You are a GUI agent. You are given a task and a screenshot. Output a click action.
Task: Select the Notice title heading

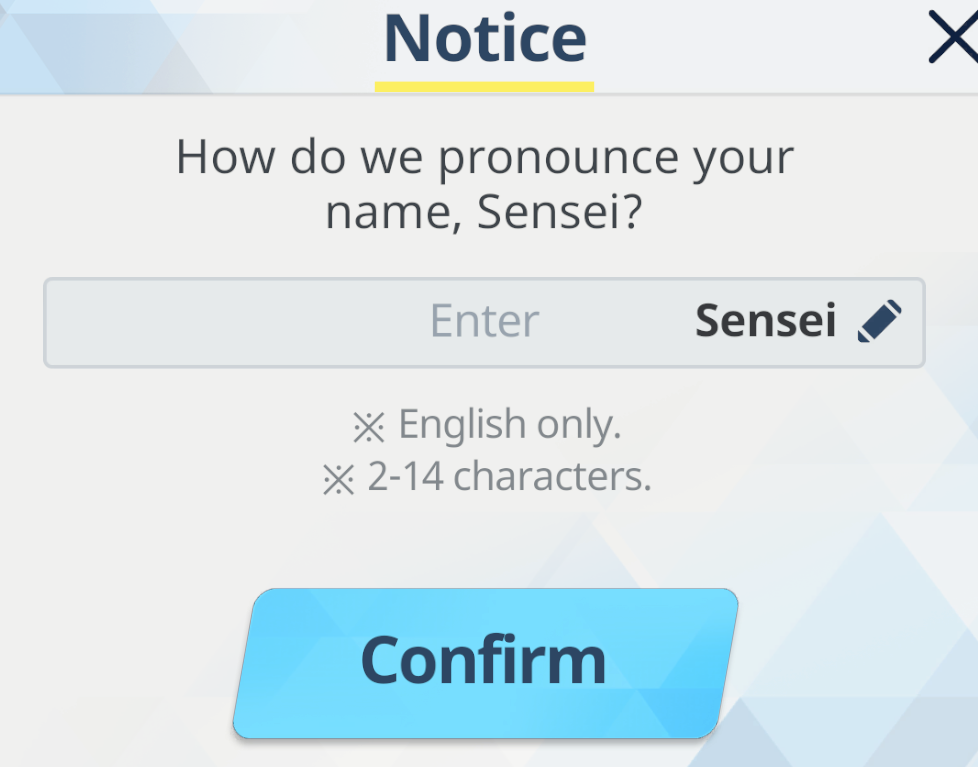(485, 39)
